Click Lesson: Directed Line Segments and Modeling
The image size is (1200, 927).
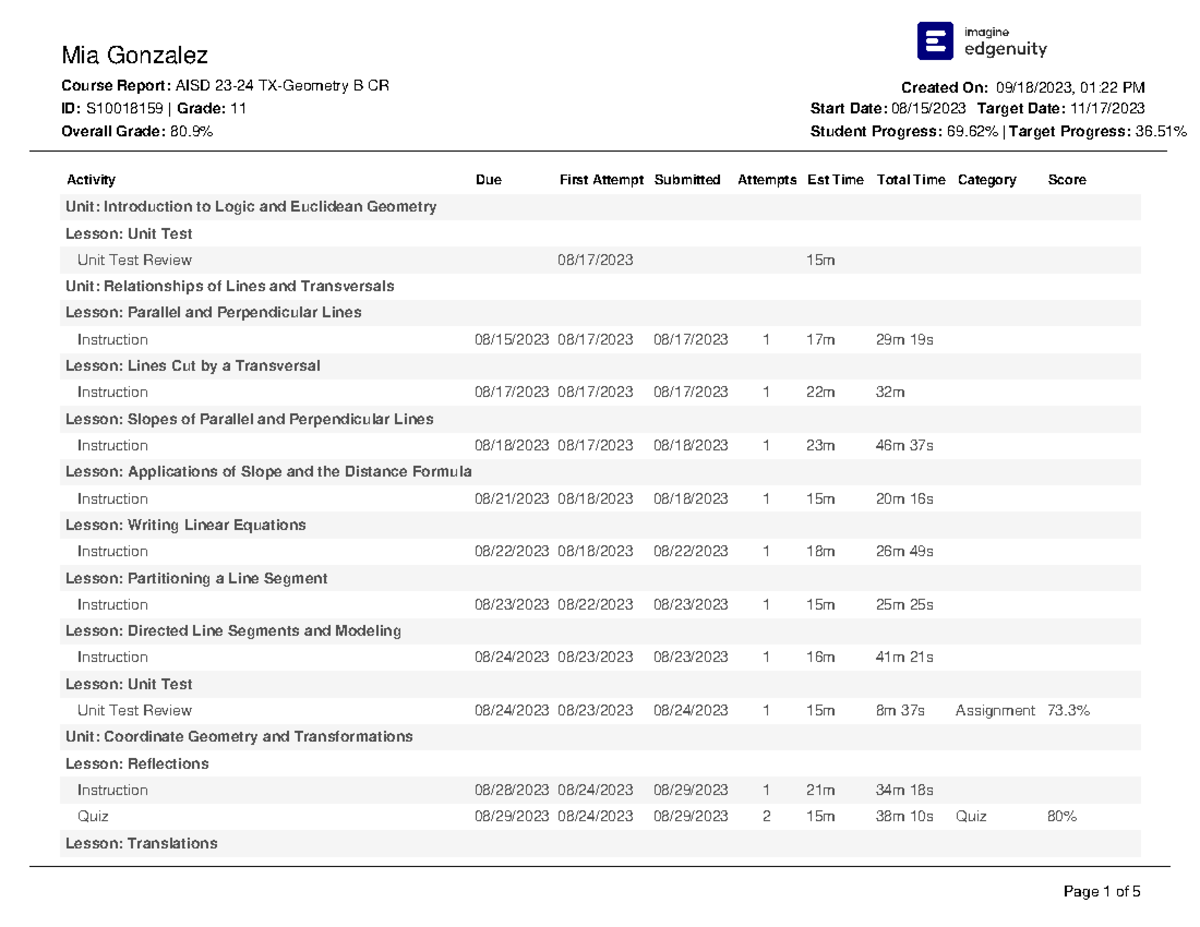pos(233,631)
